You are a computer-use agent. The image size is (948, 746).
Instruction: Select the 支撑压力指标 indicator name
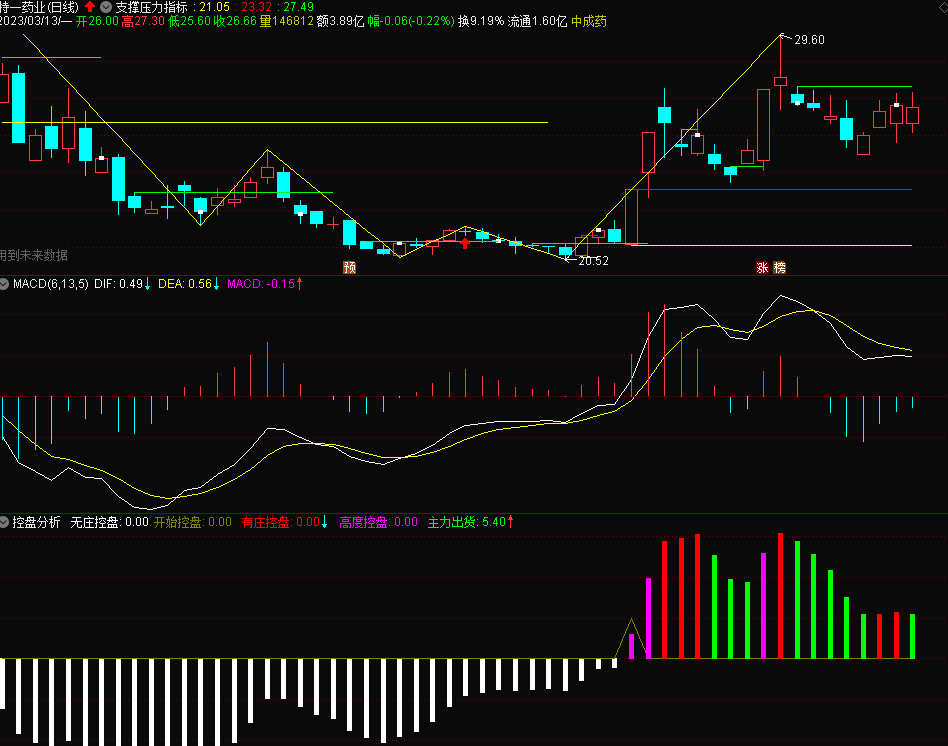point(151,7)
